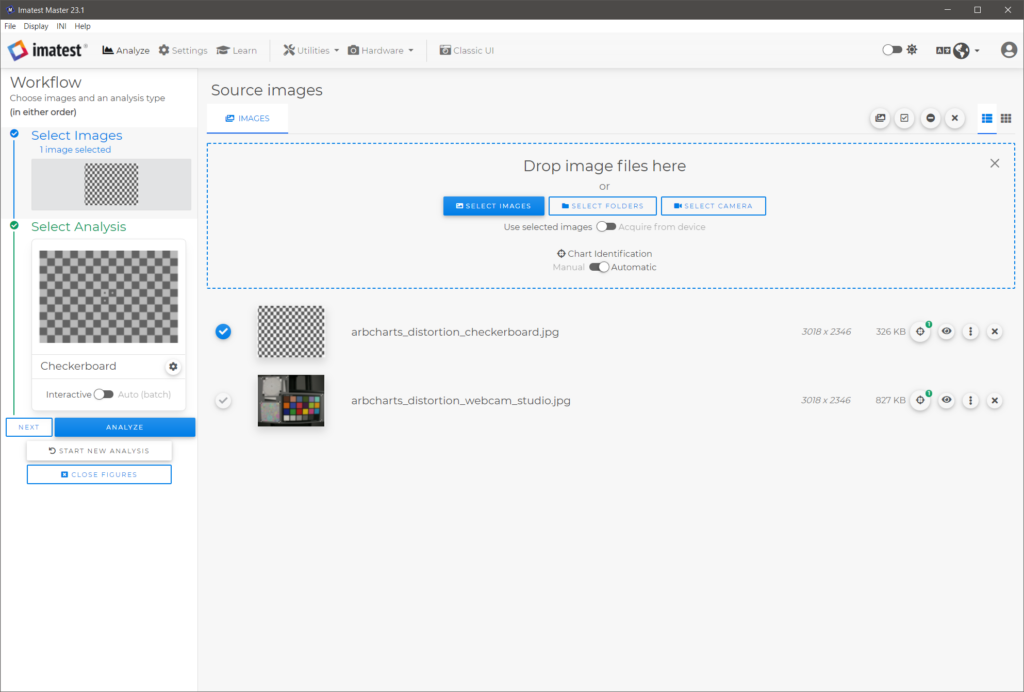This screenshot has height=692, width=1024.
Task: Preview the webcam_studio image with eye icon
Action: (x=946, y=400)
